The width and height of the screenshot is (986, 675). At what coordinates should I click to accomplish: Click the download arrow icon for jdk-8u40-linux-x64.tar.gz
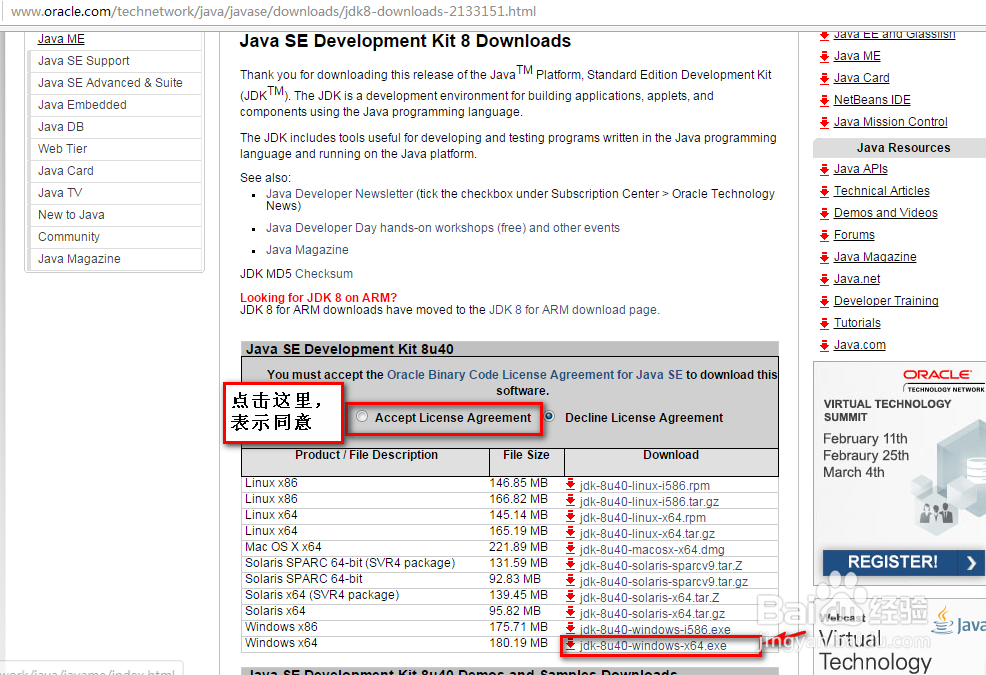tap(570, 533)
